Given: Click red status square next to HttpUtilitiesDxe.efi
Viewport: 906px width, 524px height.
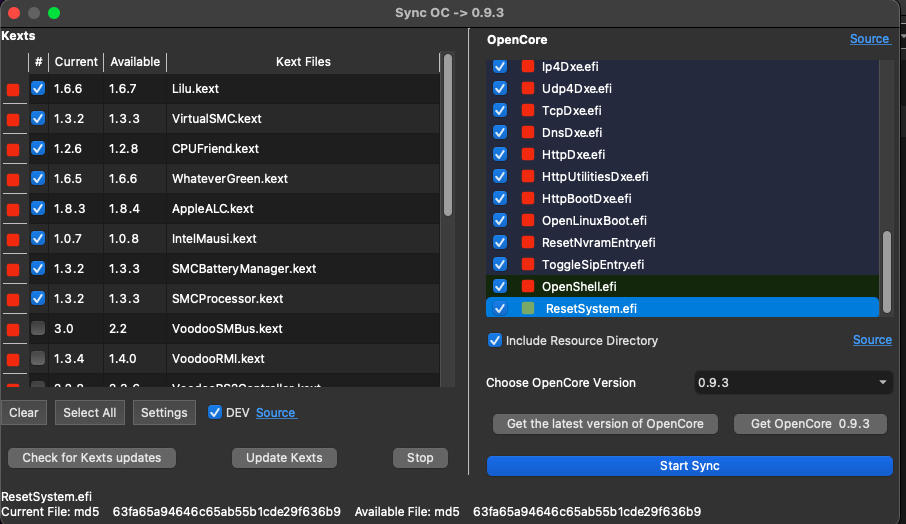Looking at the screenshot, I should click(x=528, y=176).
